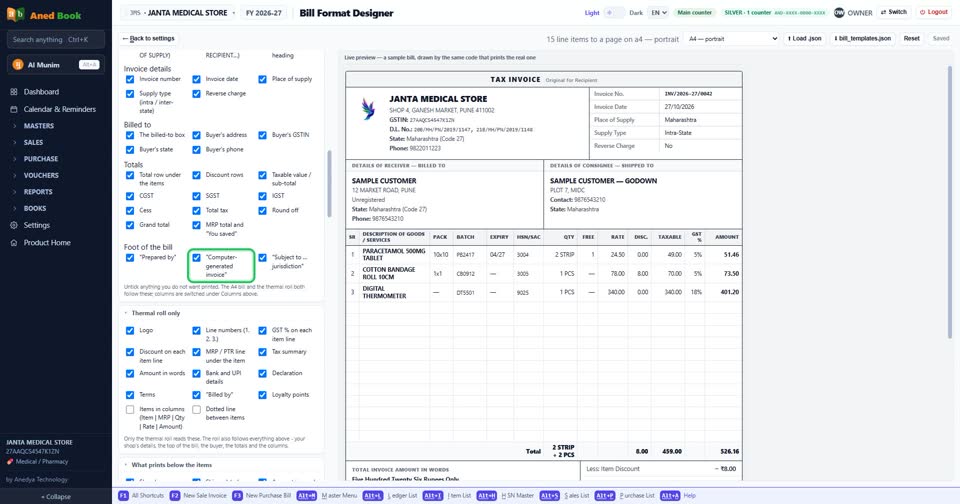Click the settings panel vertical scrollbar
This screenshot has width=960, height=504.
[329, 184]
